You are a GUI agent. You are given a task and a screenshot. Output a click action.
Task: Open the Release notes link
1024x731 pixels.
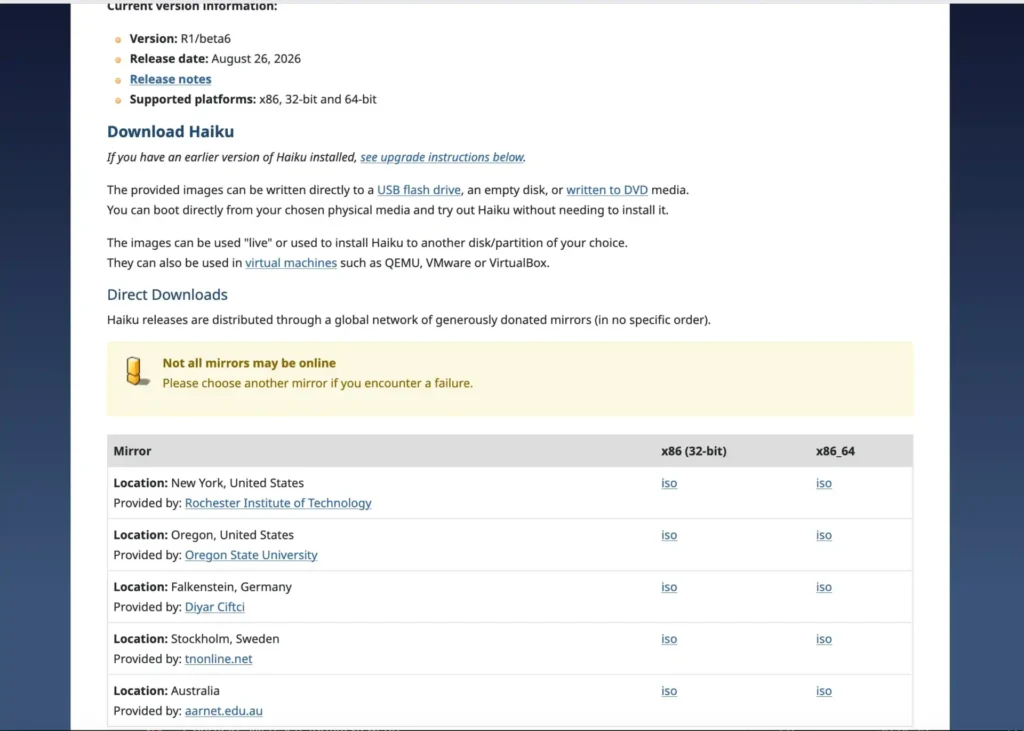tap(170, 79)
